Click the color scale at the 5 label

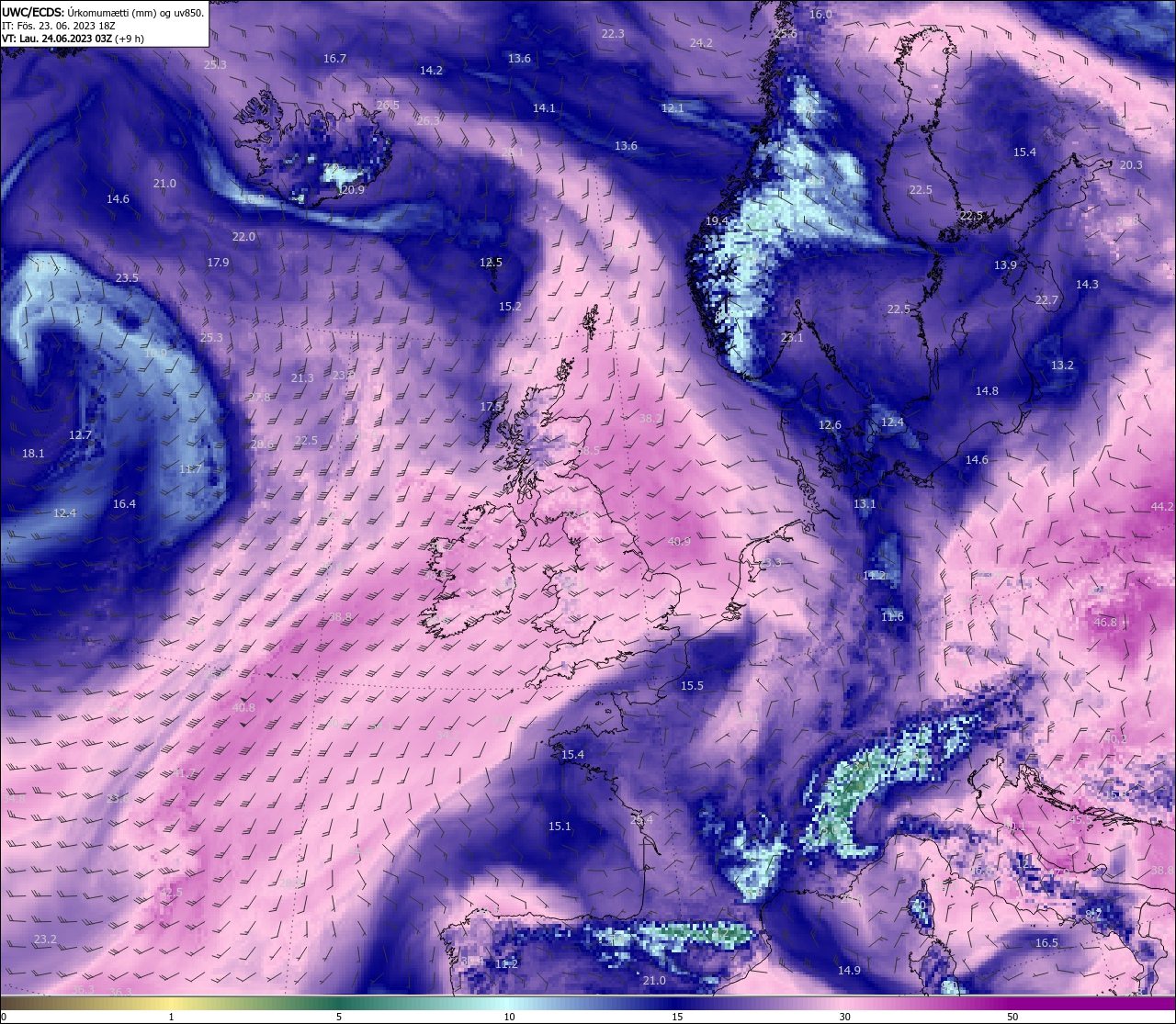(x=339, y=1017)
